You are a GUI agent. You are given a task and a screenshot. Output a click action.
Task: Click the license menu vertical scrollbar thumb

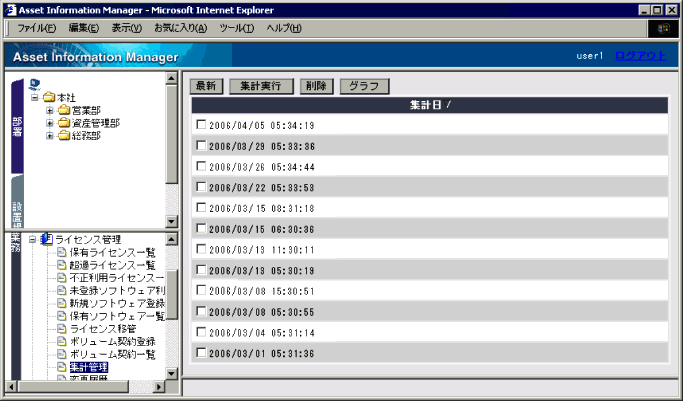click(171, 295)
